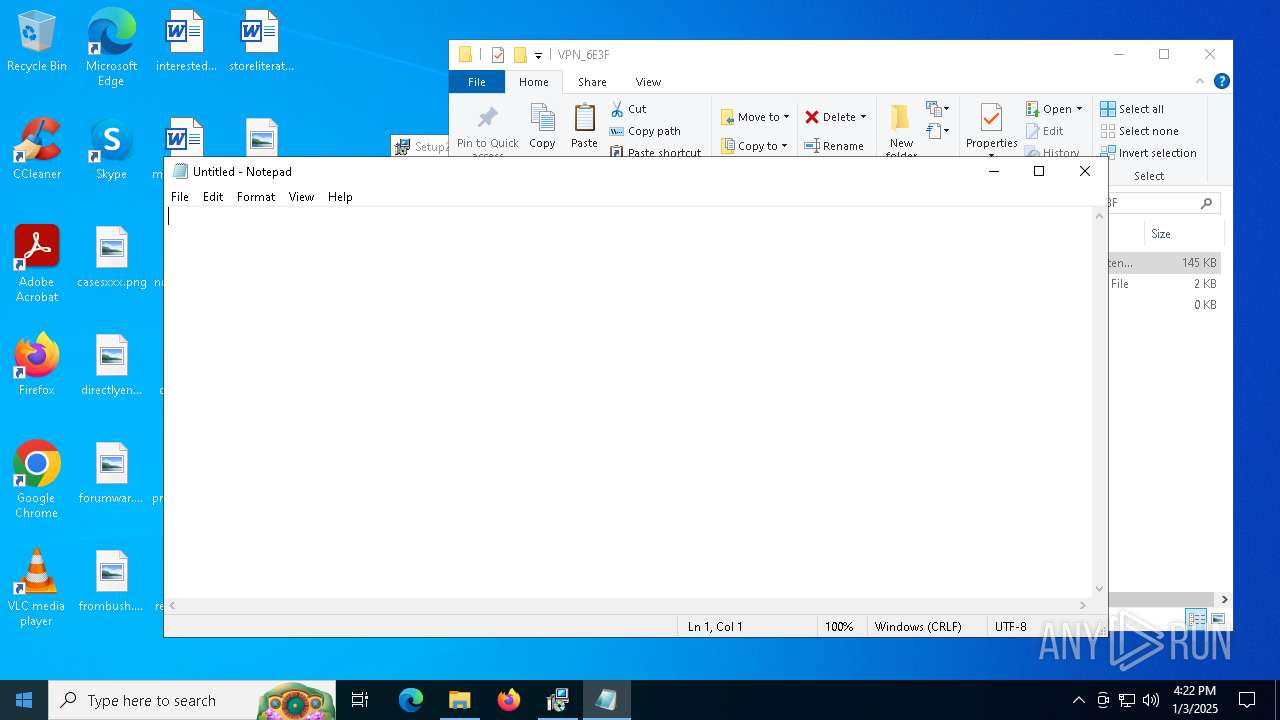Click Invert selection in the ribbon
This screenshot has height=720, width=1280.
click(1148, 153)
